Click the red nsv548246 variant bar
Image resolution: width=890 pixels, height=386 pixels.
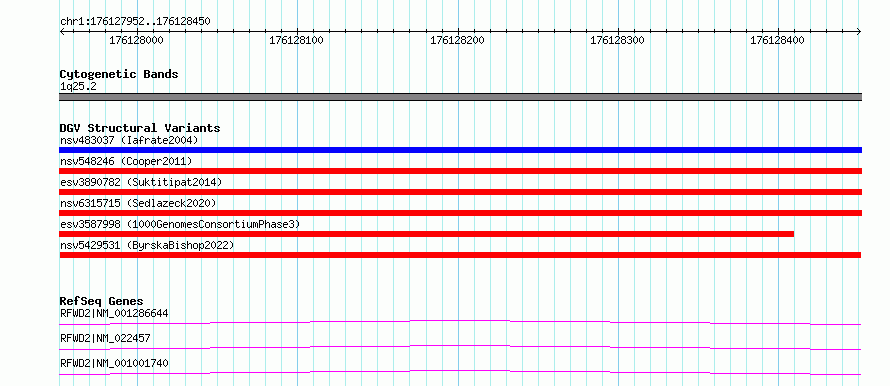pyautogui.click(x=460, y=171)
